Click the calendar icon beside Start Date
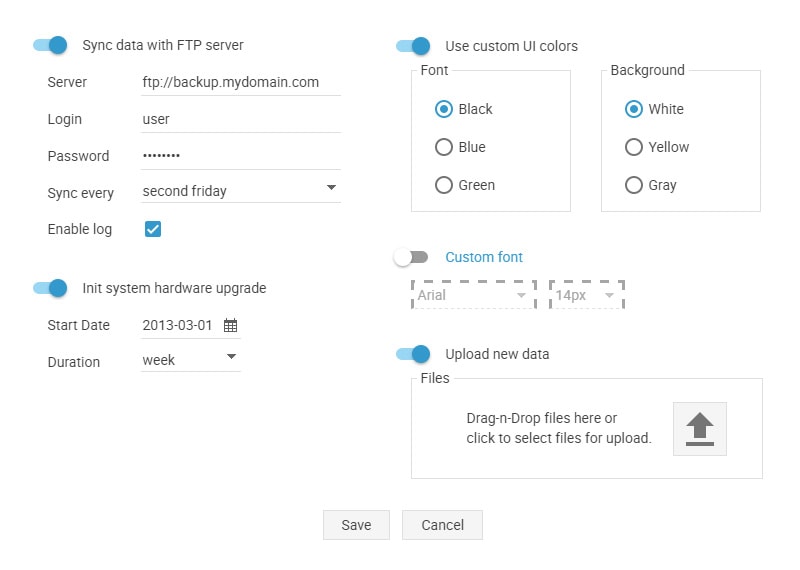The width and height of the screenshot is (800, 570). point(231,326)
